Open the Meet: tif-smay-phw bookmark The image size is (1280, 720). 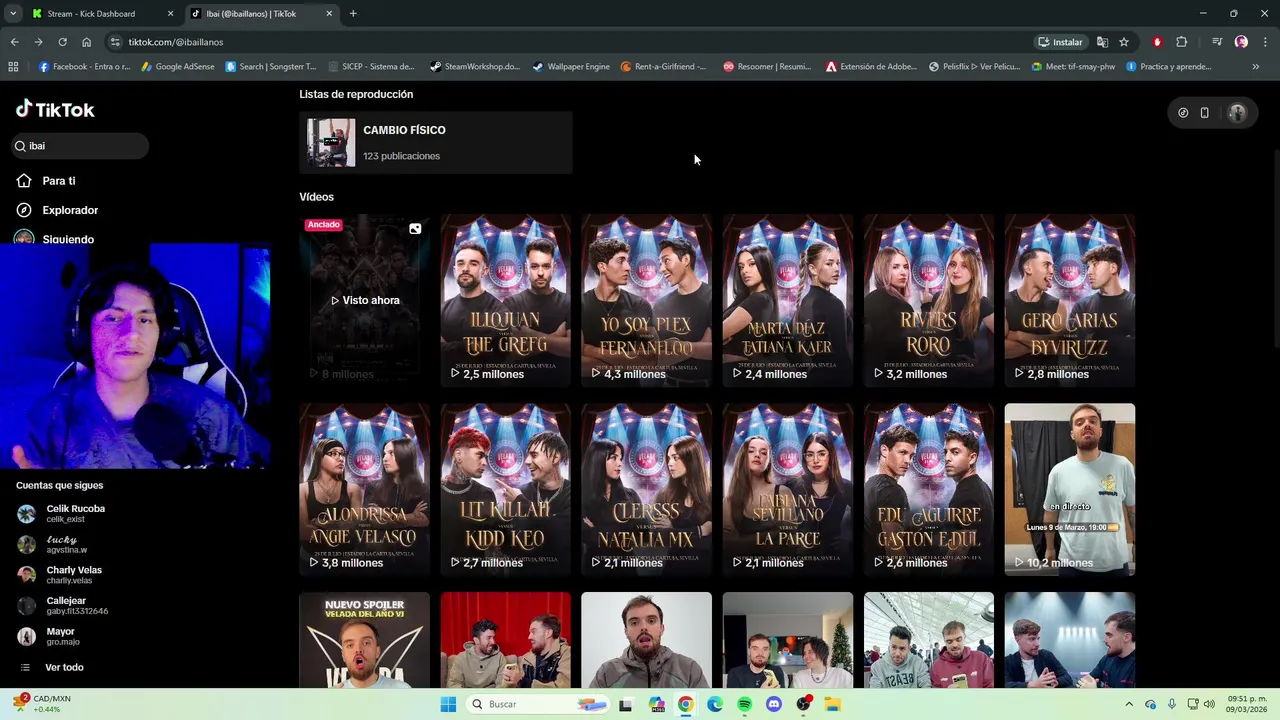[x=1072, y=67]
